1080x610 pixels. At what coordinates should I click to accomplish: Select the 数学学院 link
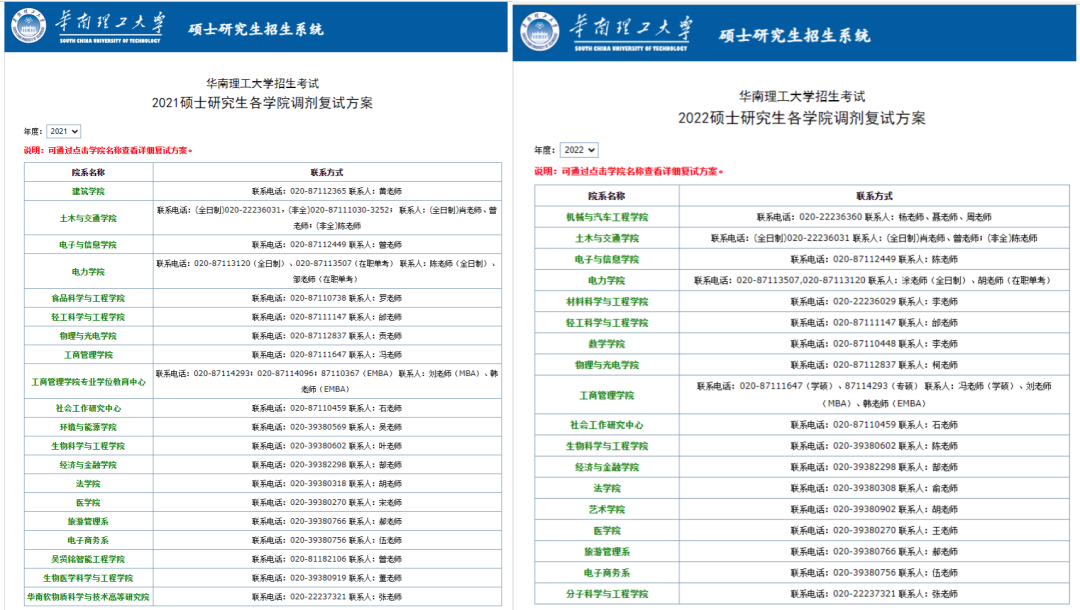coord(606,344)
